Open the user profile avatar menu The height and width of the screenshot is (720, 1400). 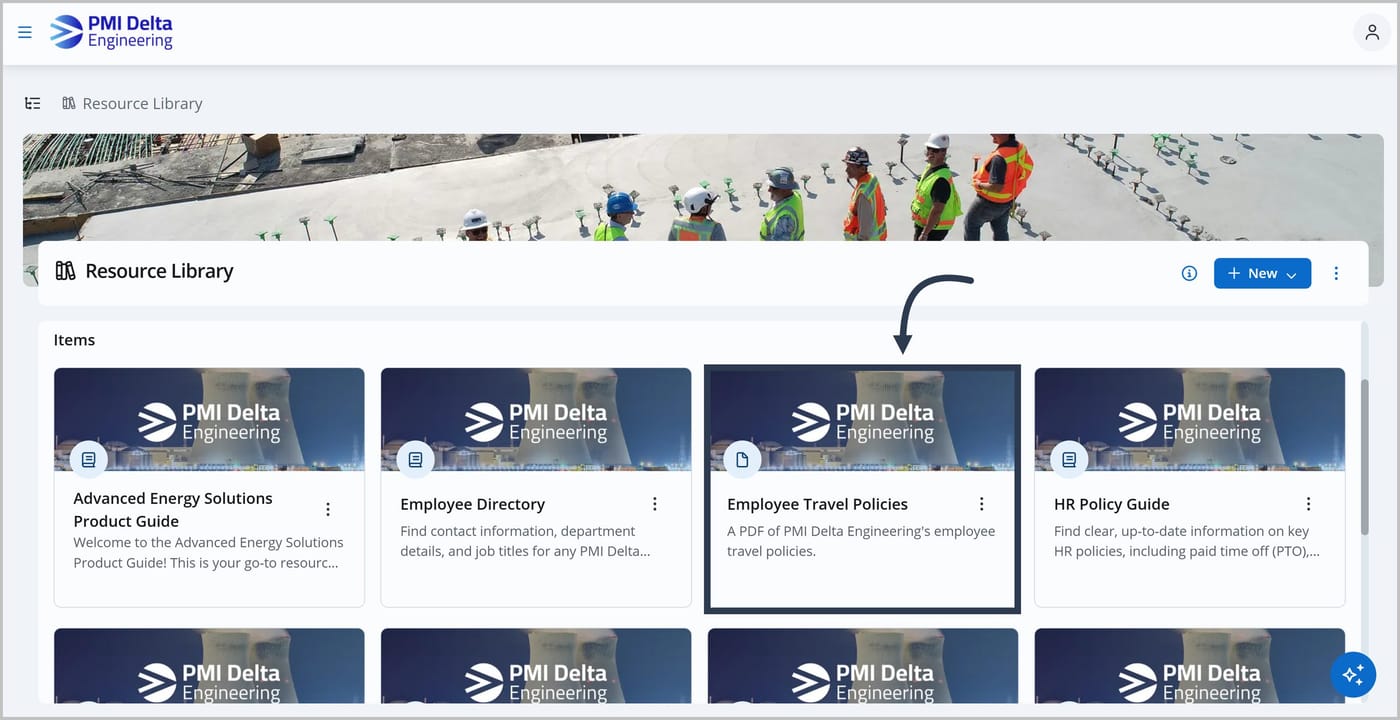(1372, 32)
